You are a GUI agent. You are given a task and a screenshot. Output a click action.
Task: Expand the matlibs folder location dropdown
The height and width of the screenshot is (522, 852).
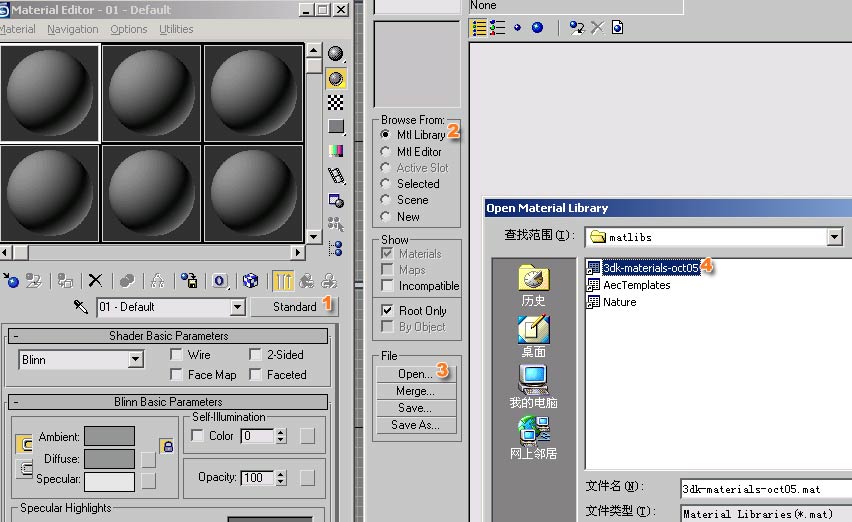click(x=834, y=237)
